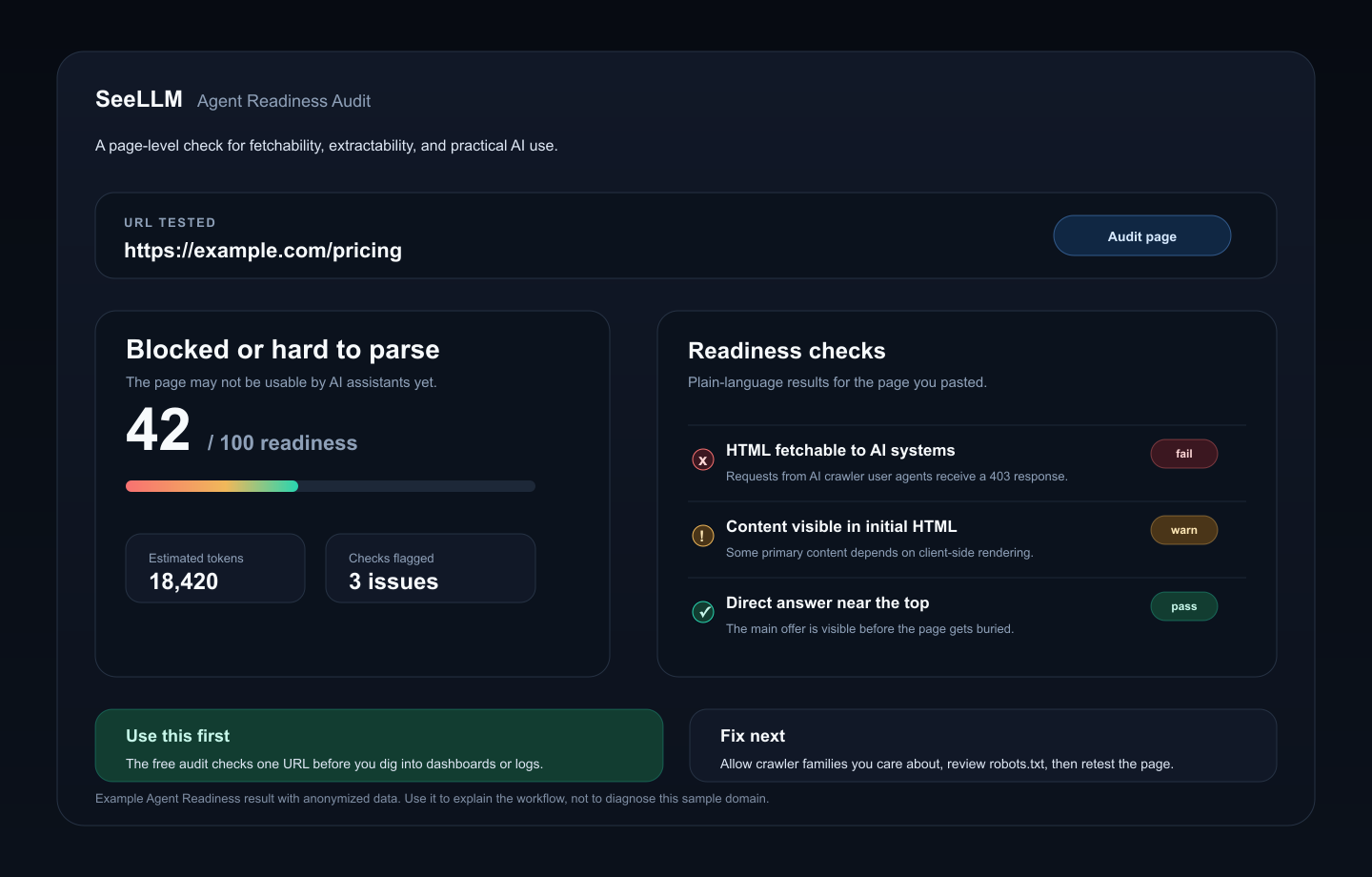Click the SeeLLM logo text
Image resolution: width=1372 pixels, height=877 pixels.
point(139,99)
